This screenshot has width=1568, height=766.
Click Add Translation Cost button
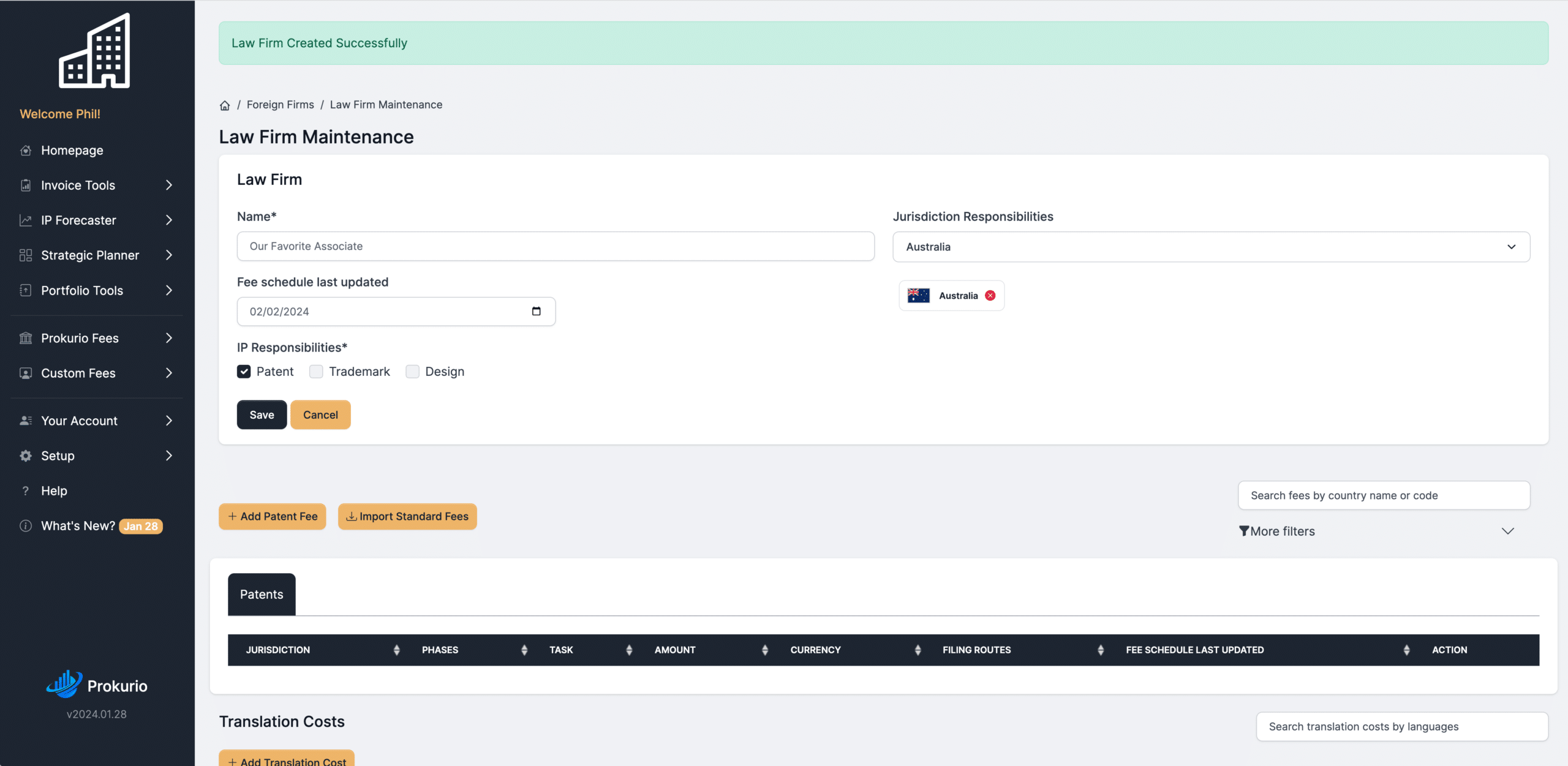287,758
